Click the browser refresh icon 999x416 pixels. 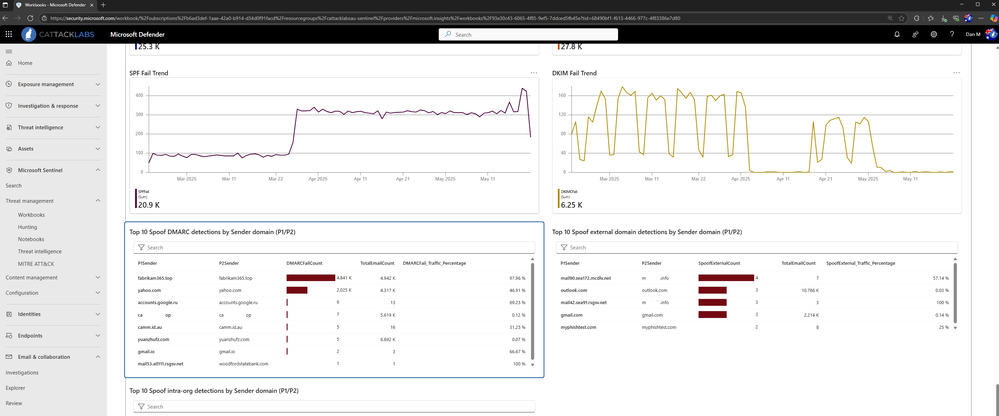coord(29,18)
